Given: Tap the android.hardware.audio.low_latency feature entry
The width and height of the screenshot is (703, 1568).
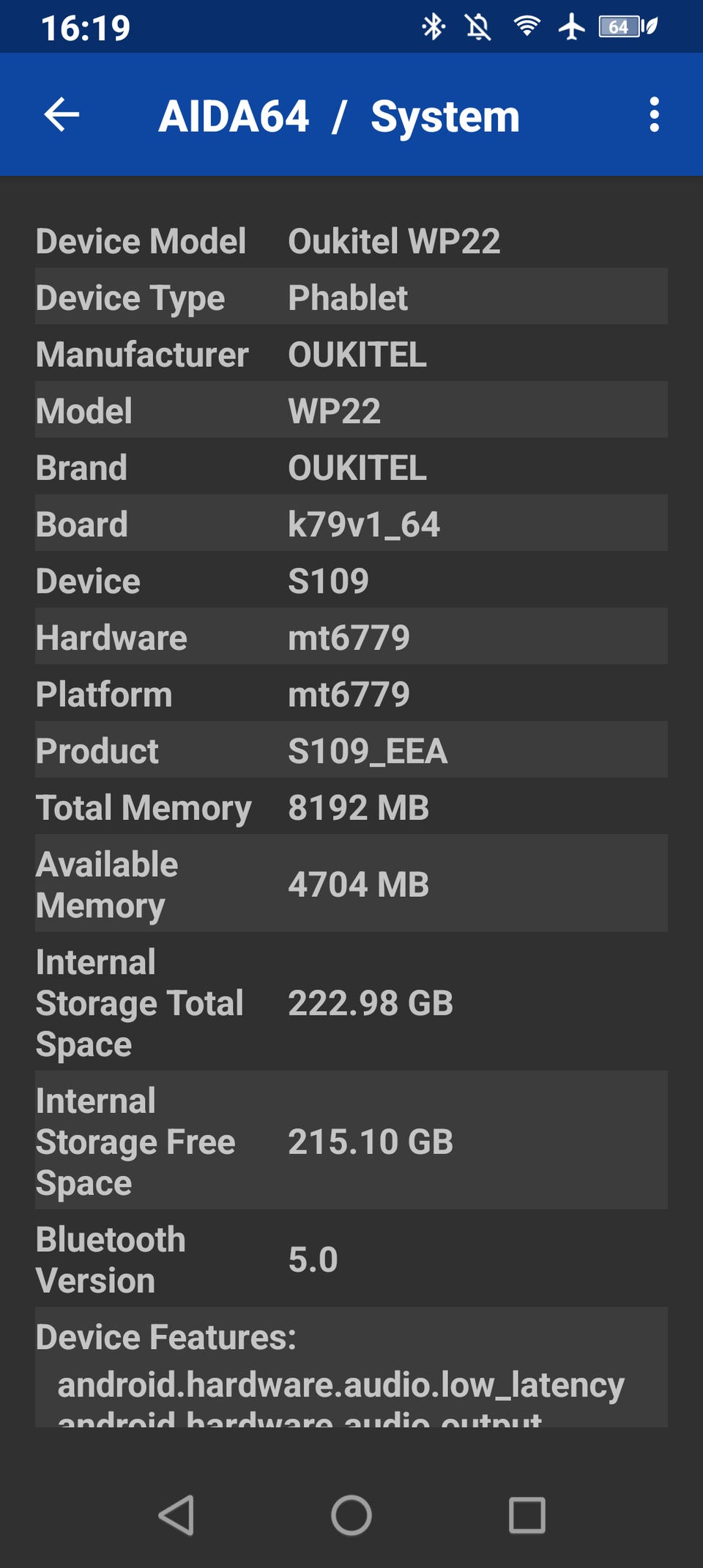Looking at the screenshot, I should click(341, 1385).
